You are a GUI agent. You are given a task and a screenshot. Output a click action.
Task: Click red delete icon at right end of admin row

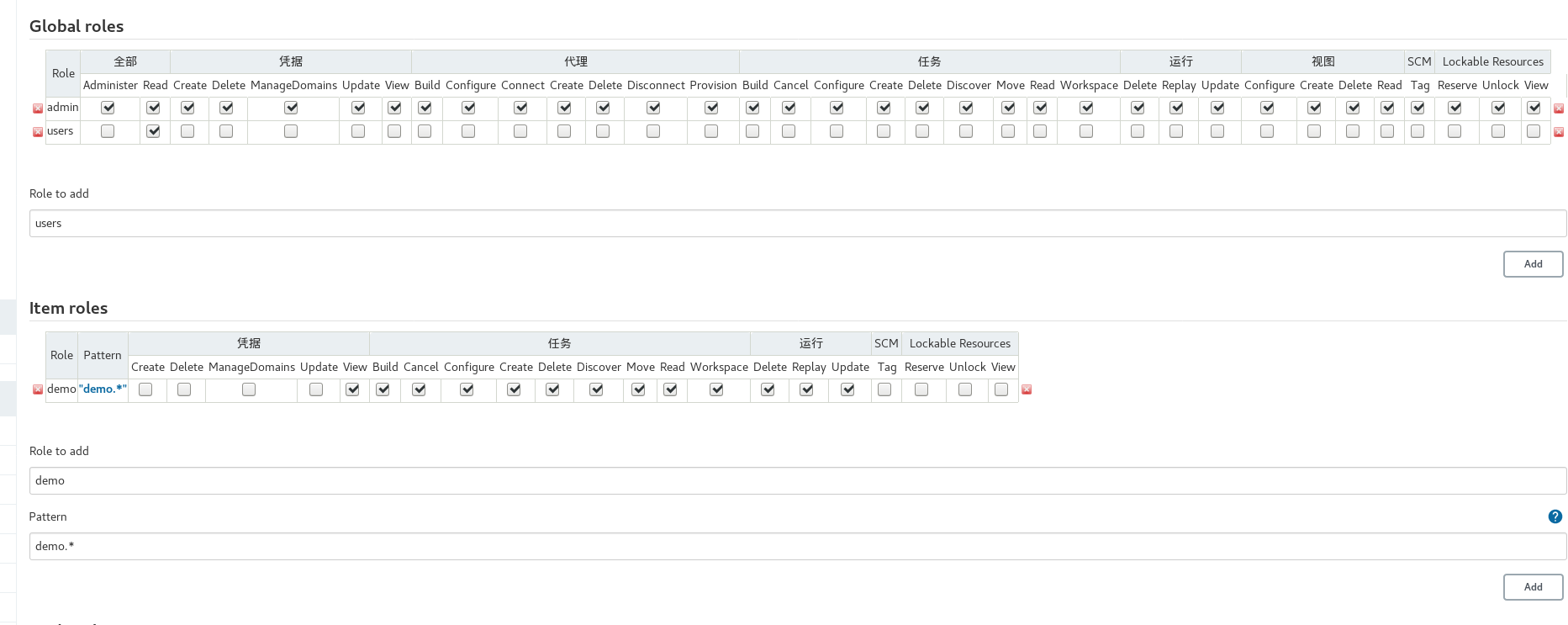(1559, 109)
